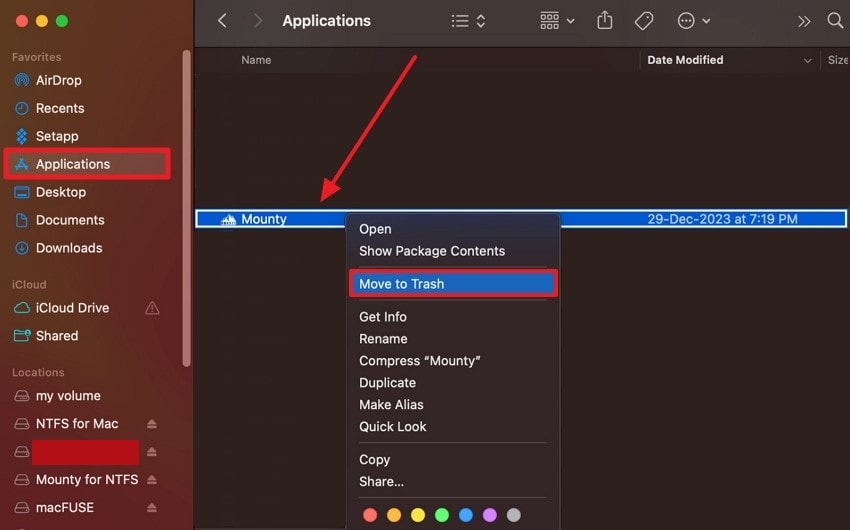Click the Documents sidebar icon
Screen dimensions: 850x530
point(22,220)
